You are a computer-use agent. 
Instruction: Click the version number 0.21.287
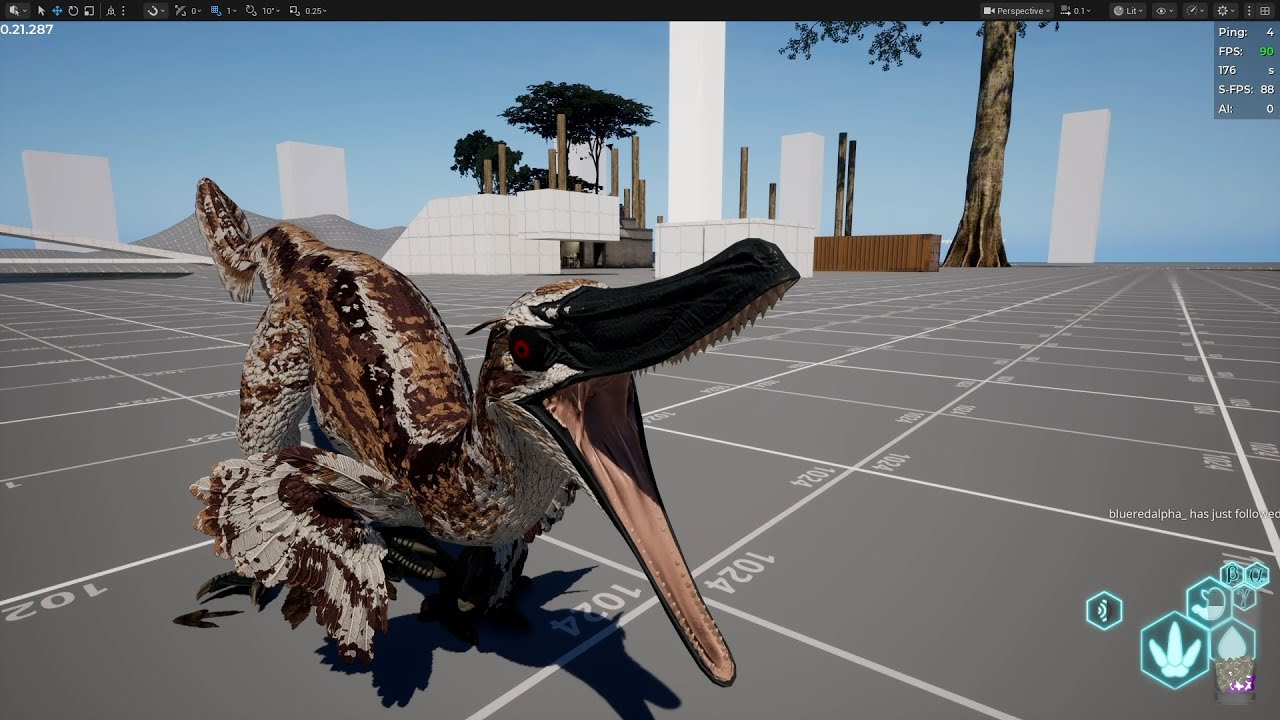[x=27, y=30]
